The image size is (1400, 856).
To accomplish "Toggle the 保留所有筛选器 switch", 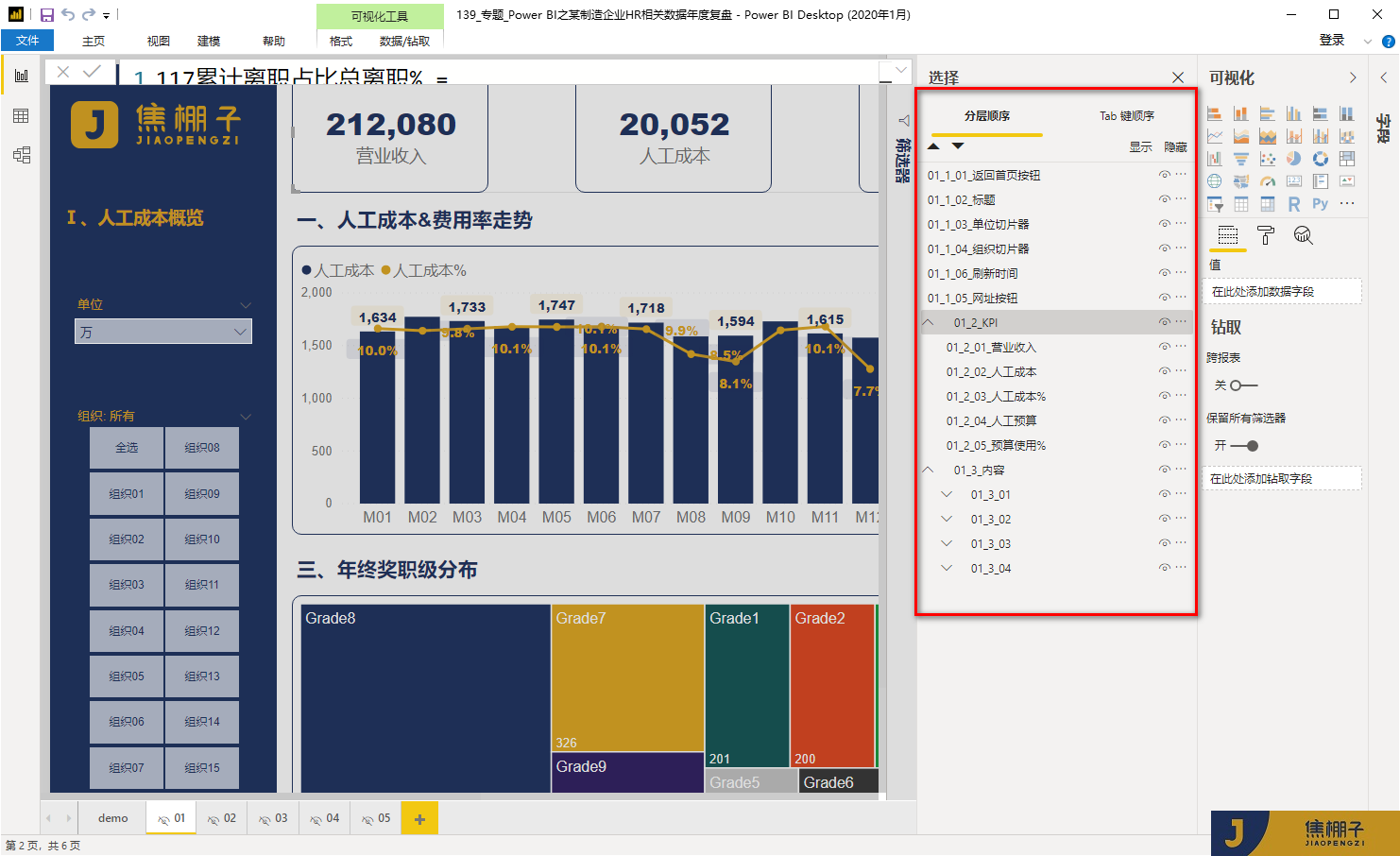I will pyautogui.click(x=1244, y=446).
